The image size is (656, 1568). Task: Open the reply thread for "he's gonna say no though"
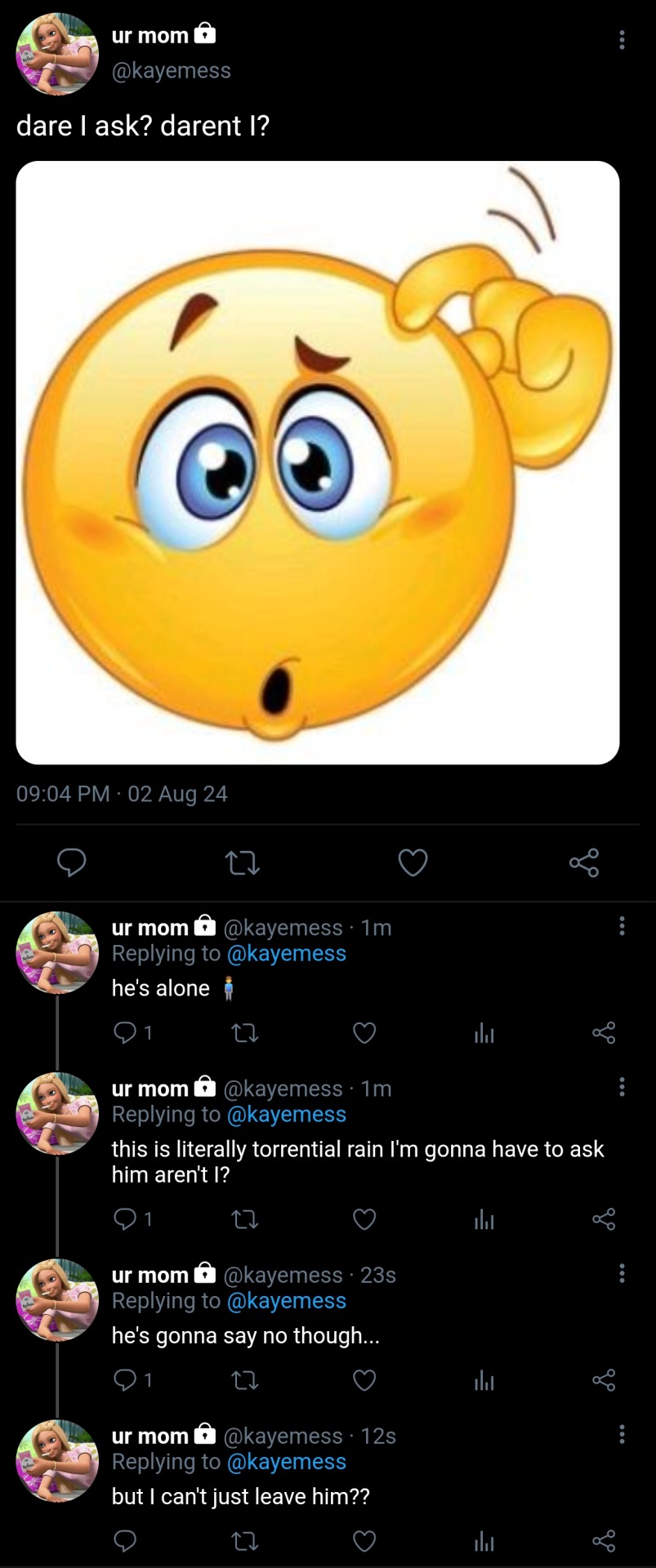coord(125,1380)
